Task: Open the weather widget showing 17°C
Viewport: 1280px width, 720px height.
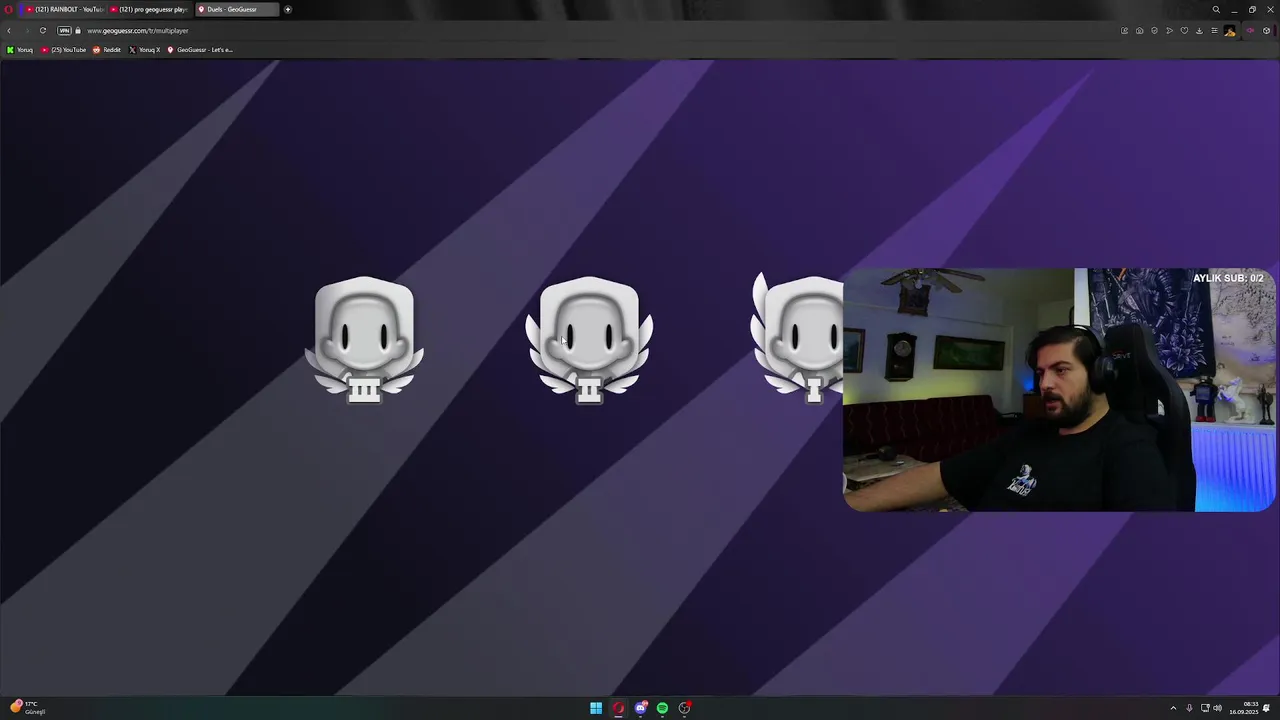Action: coord(27,707)
